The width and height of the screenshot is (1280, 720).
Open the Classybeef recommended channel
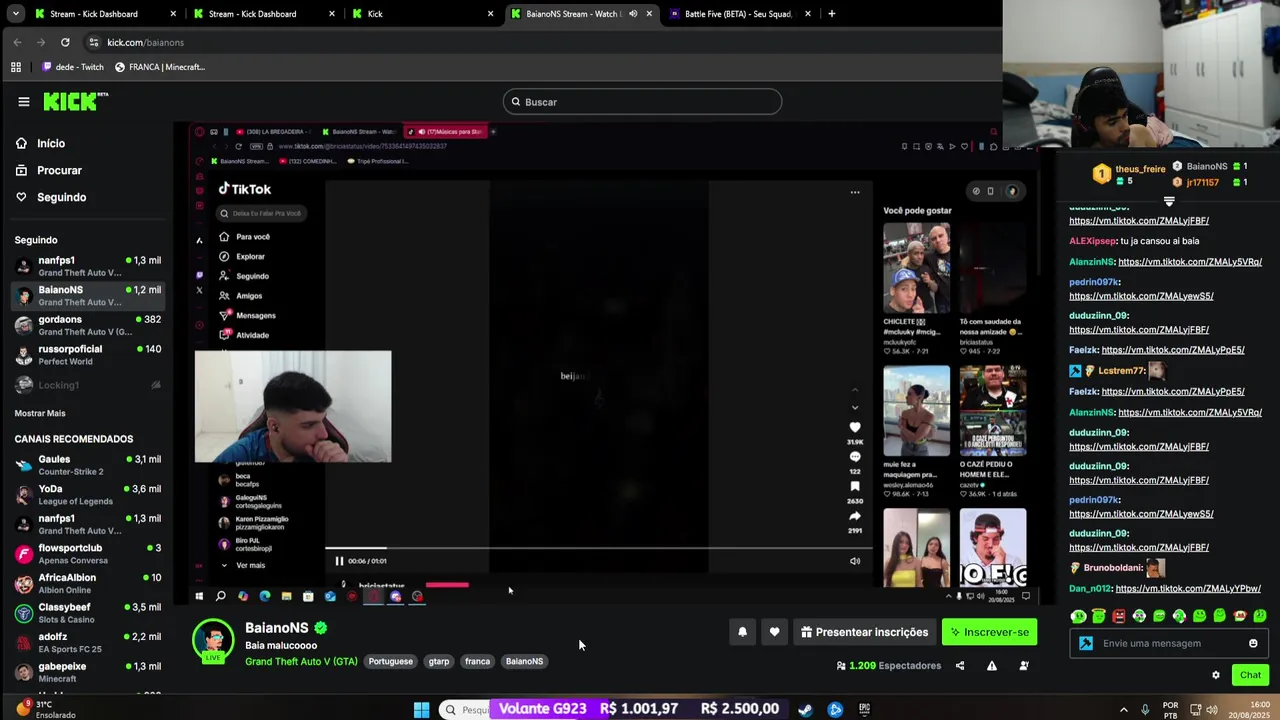88,613
